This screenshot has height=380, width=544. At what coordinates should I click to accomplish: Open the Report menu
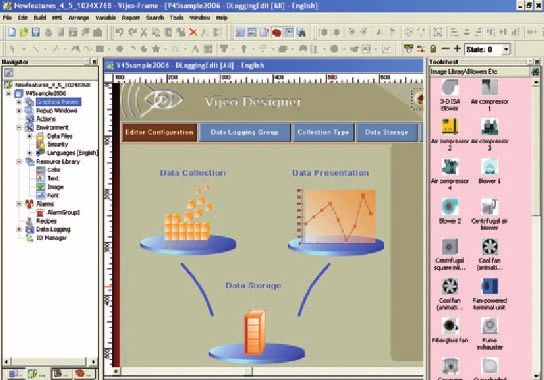point(130,17)
